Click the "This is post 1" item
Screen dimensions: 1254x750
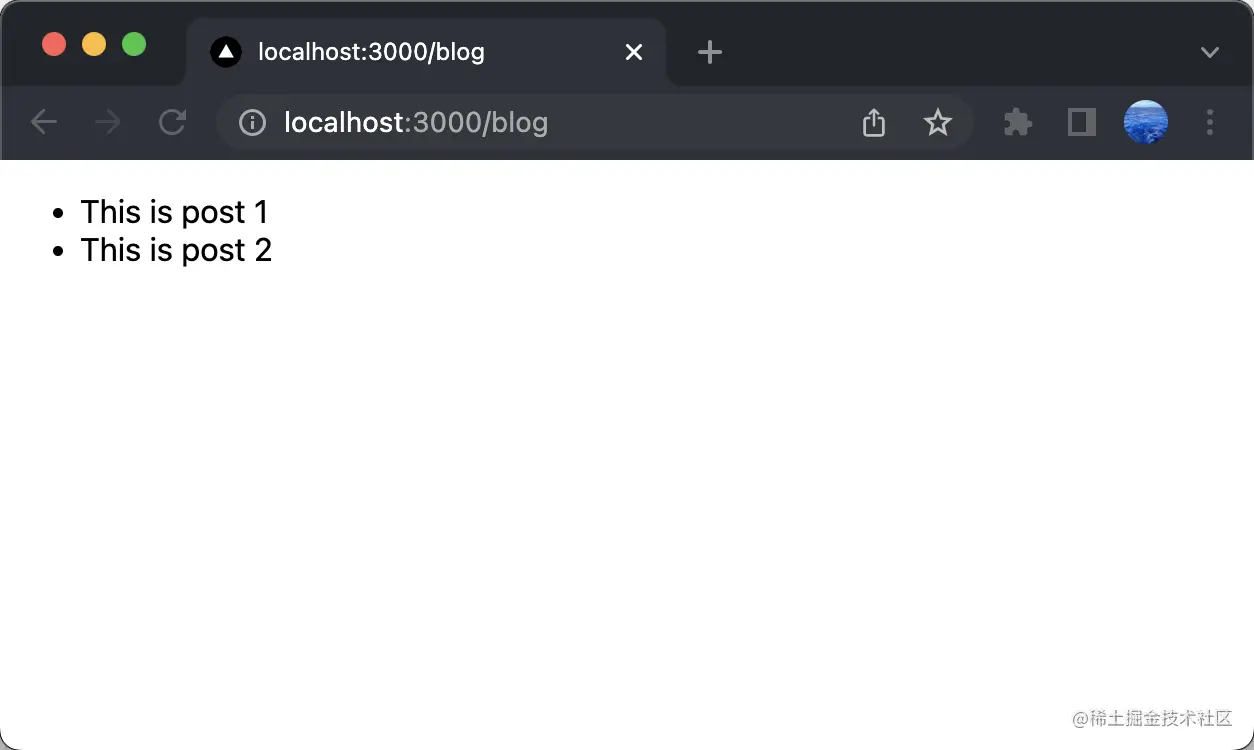[x=174, y=212]
